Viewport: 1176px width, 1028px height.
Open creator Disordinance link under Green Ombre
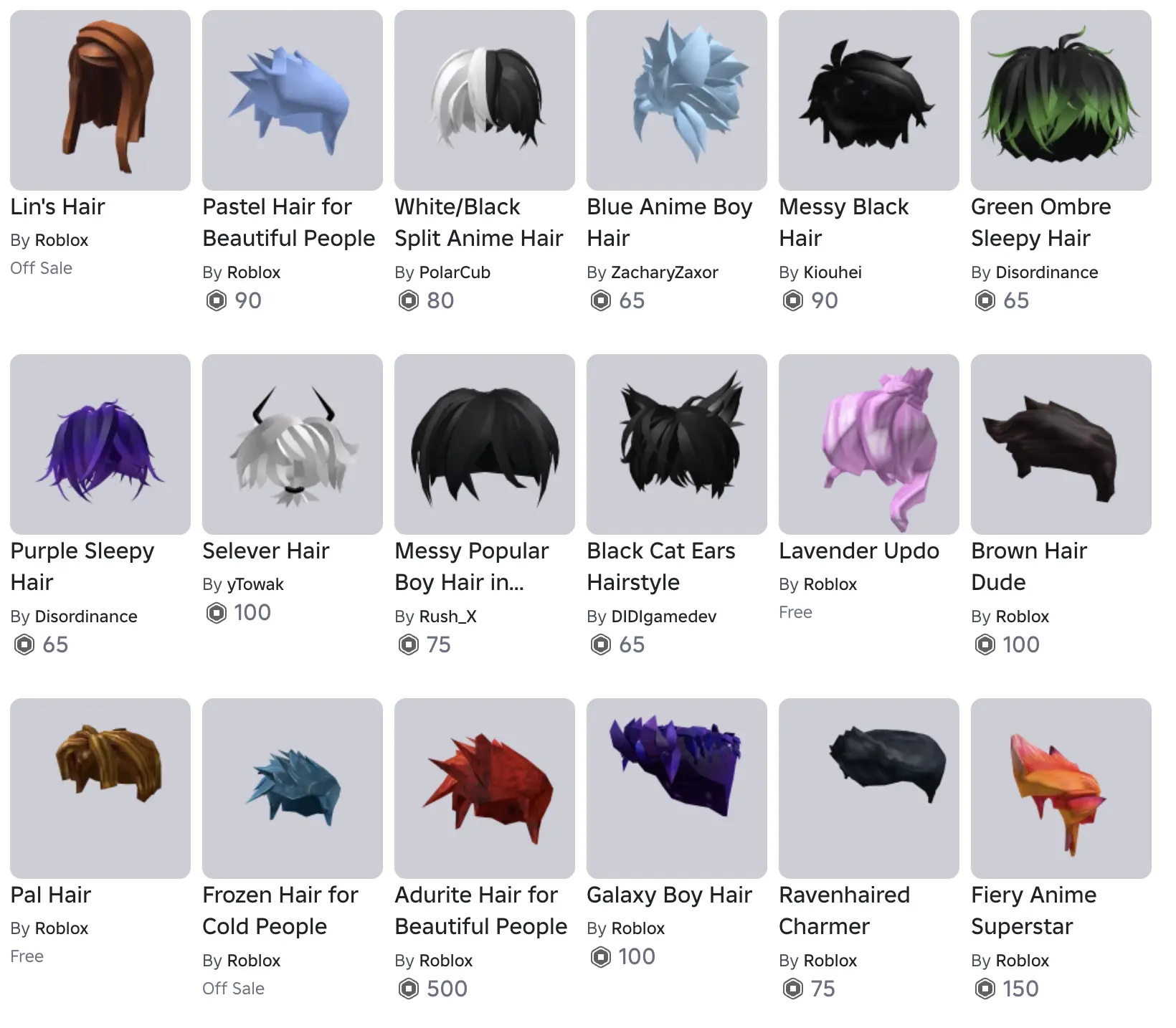tap(1047, 272)
